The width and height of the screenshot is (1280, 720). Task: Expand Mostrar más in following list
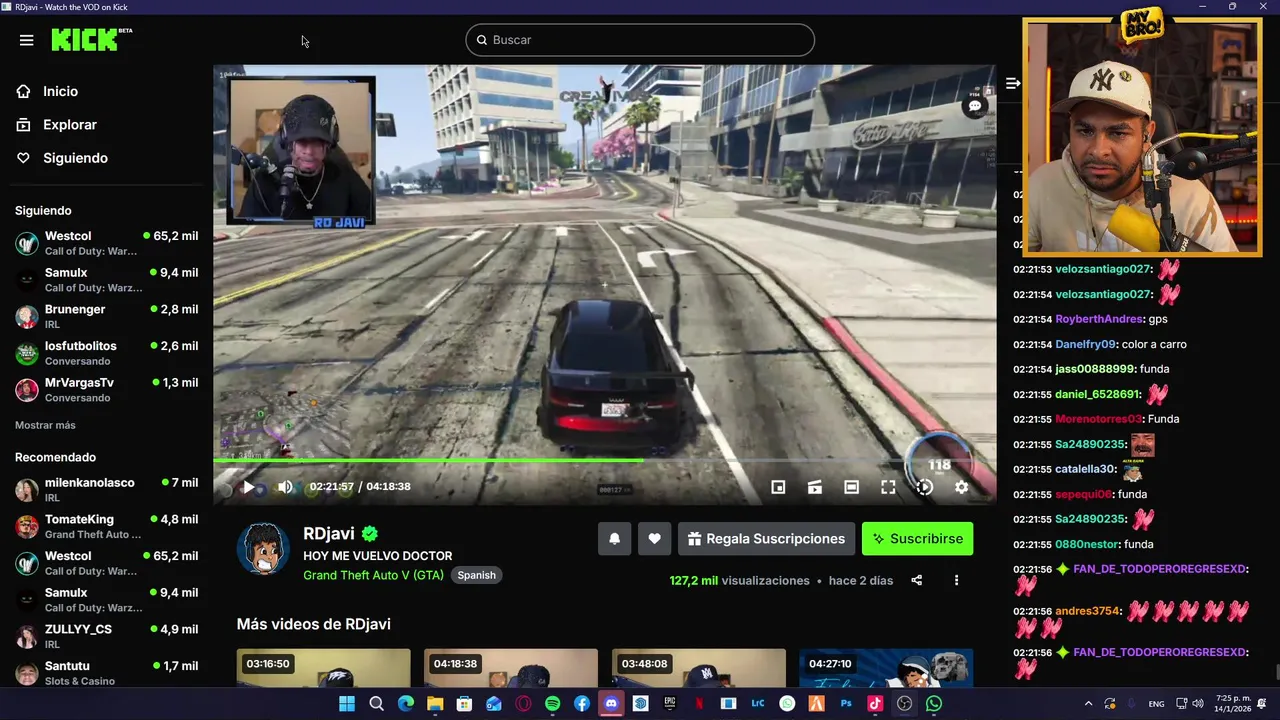45,425
